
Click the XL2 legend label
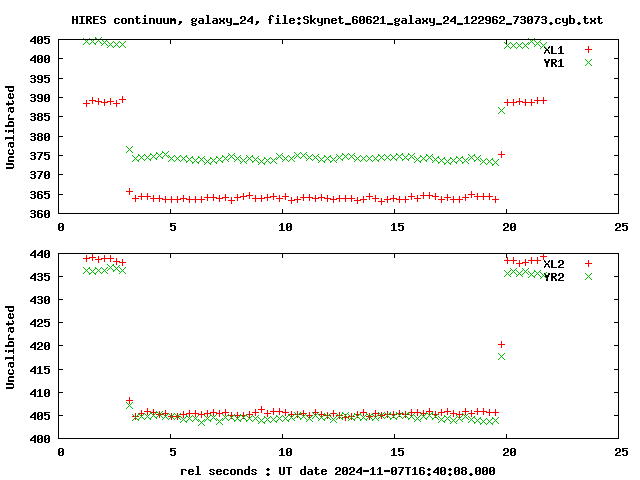pyautogui.click(x=553, y=264)
